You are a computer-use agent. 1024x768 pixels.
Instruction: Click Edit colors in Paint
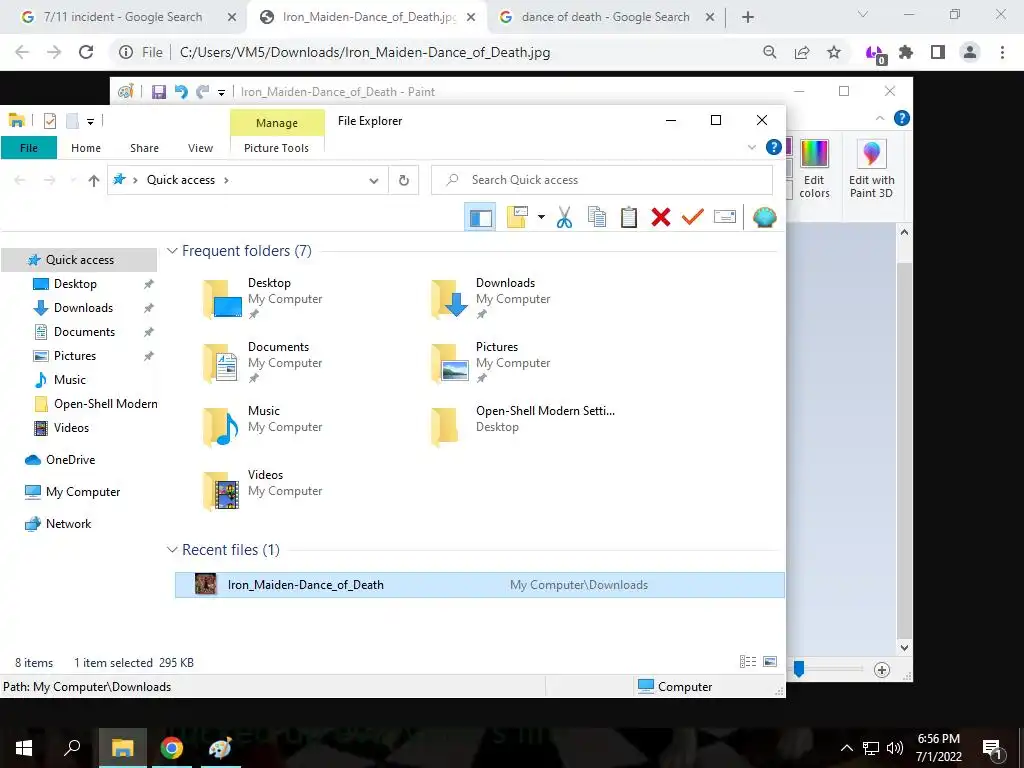point(814,168)
